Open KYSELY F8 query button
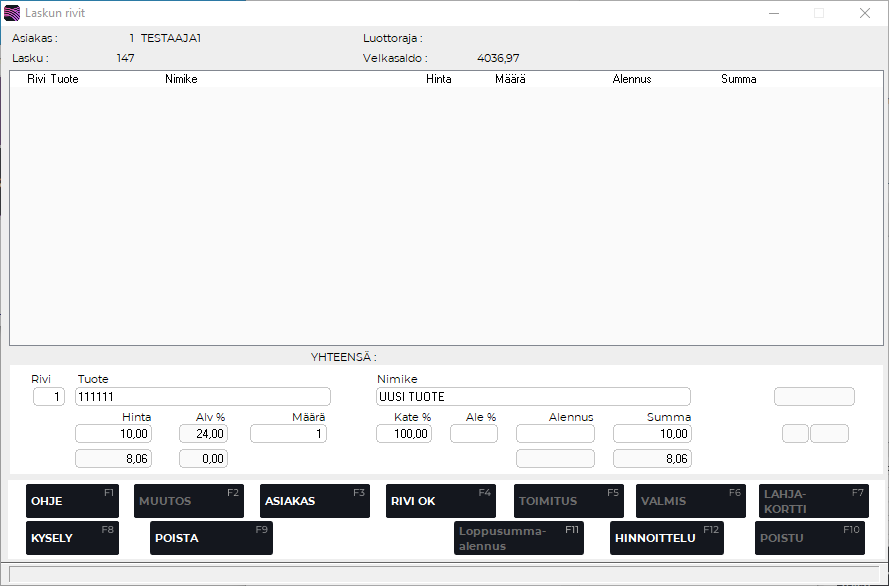The width and height of the screenshot is (889, 586). (x=72, y=538)
